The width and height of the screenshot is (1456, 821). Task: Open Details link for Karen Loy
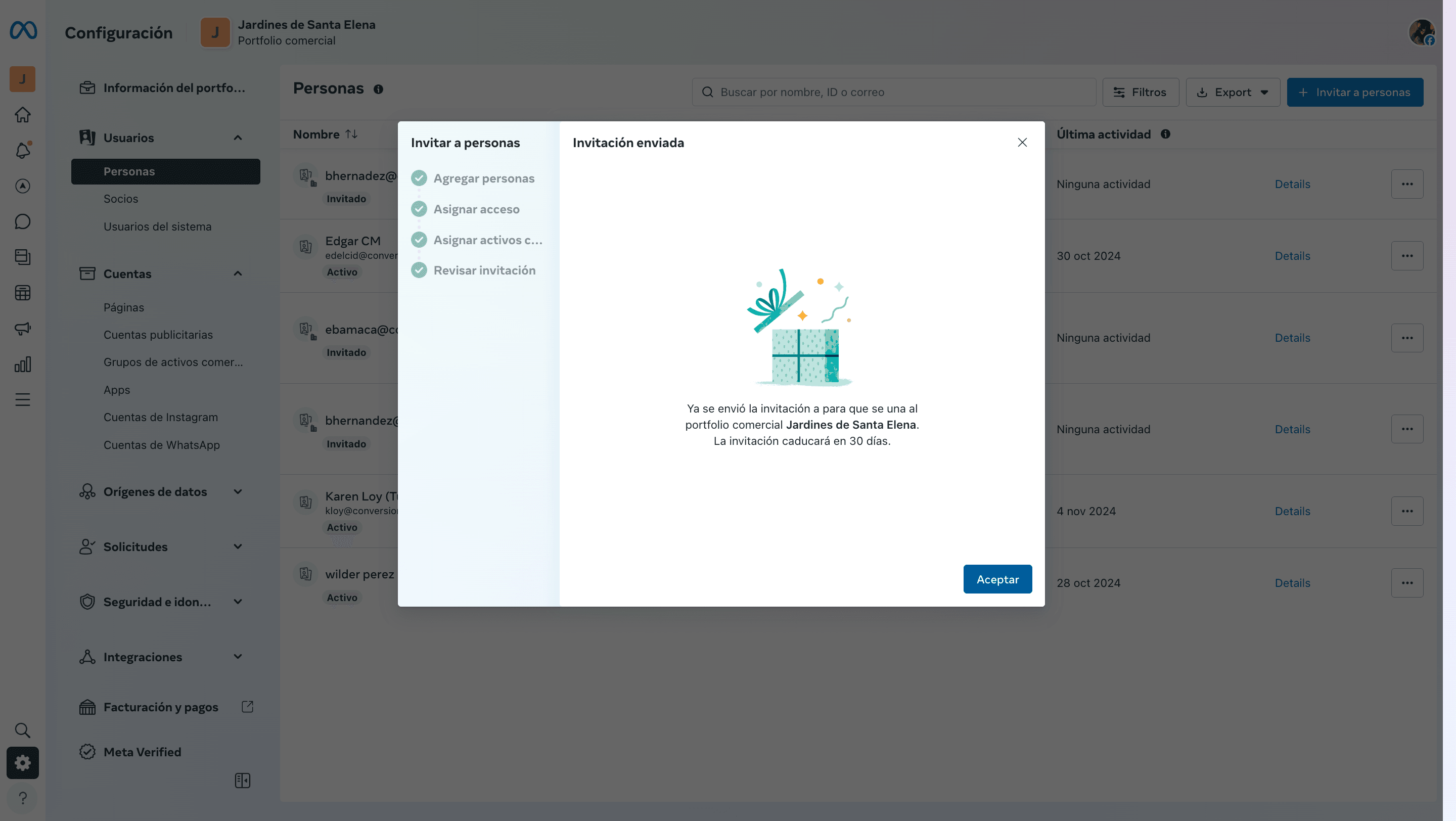(x=1292, y=512)
